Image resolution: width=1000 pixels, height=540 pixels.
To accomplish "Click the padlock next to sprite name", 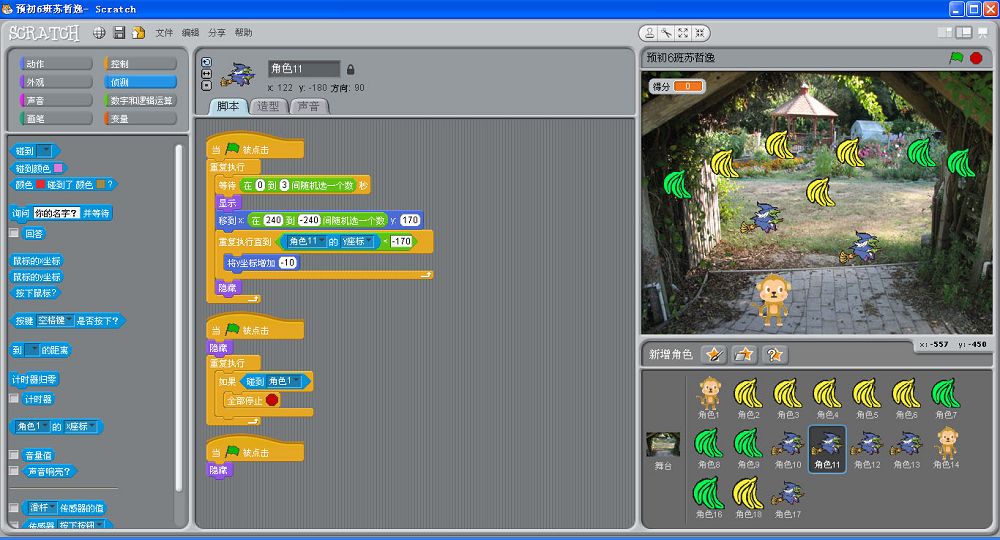I will pos(350,69).
